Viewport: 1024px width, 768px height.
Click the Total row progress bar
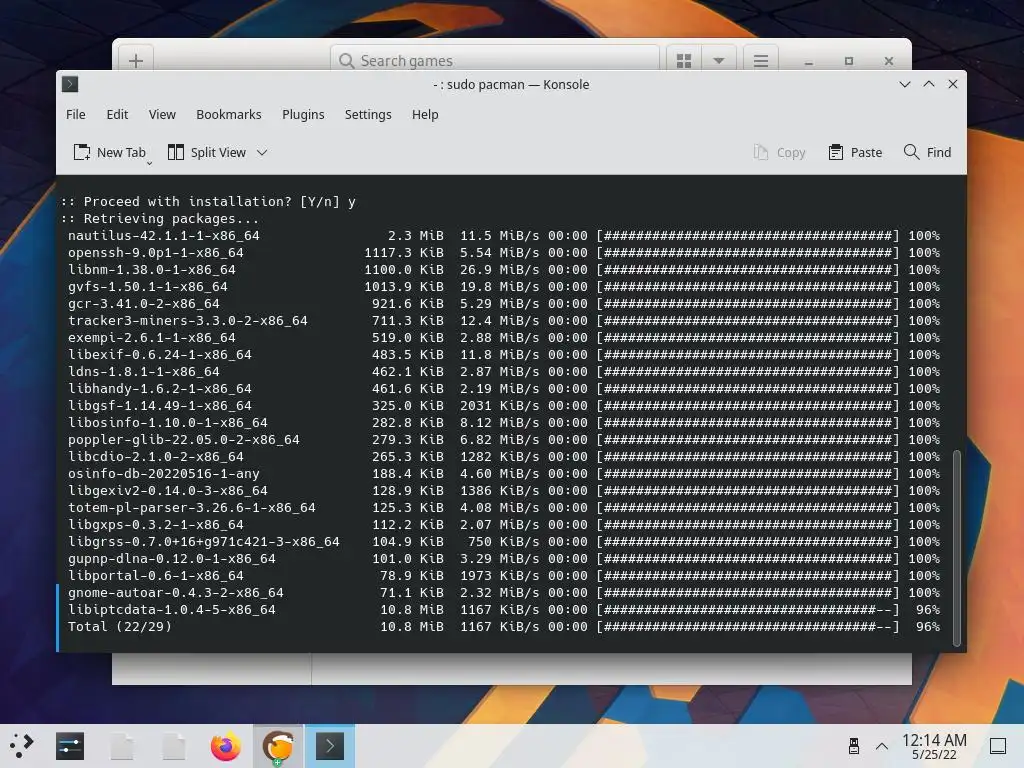[x=748, y=626]
